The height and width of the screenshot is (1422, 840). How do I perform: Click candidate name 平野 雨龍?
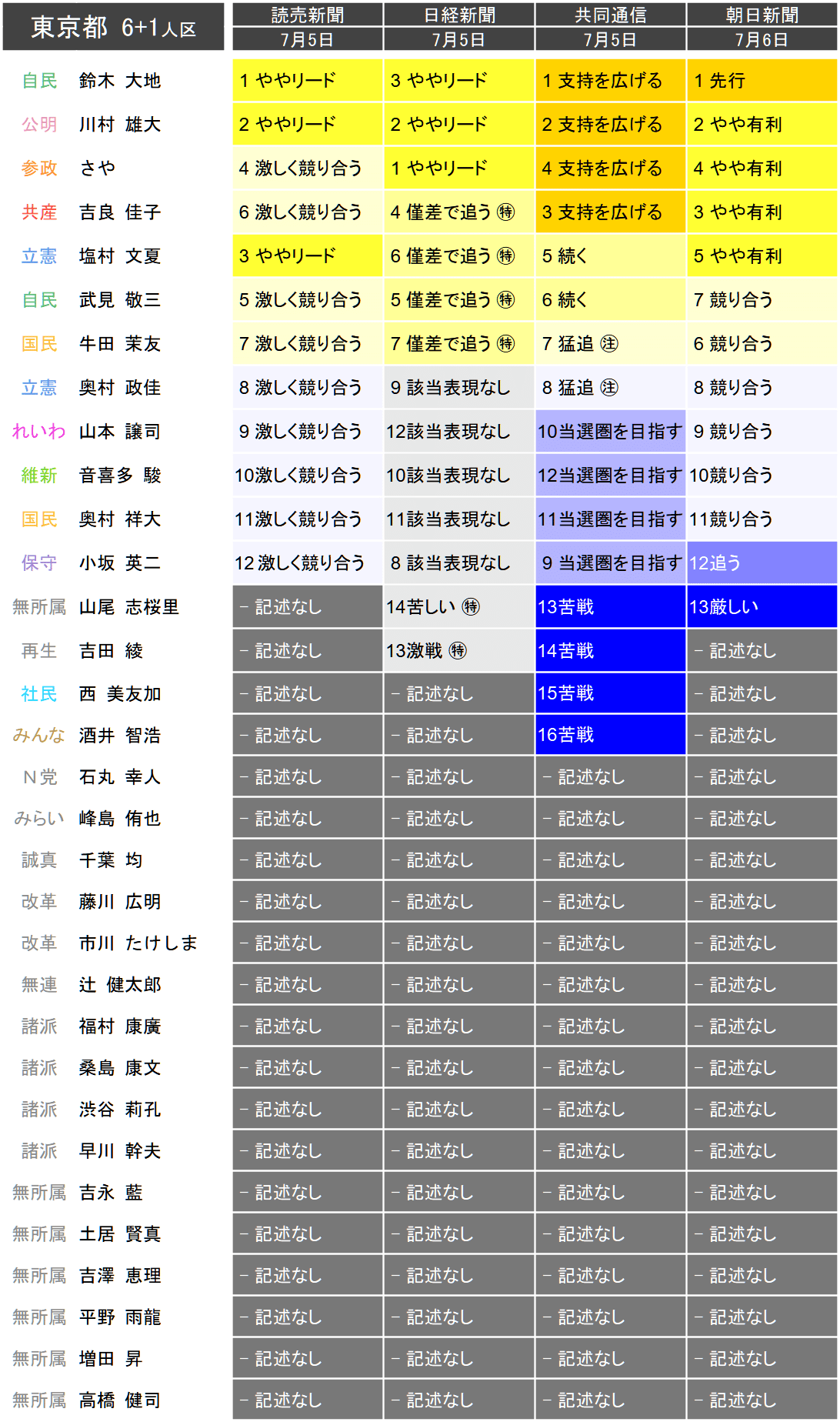point(120,1317)
